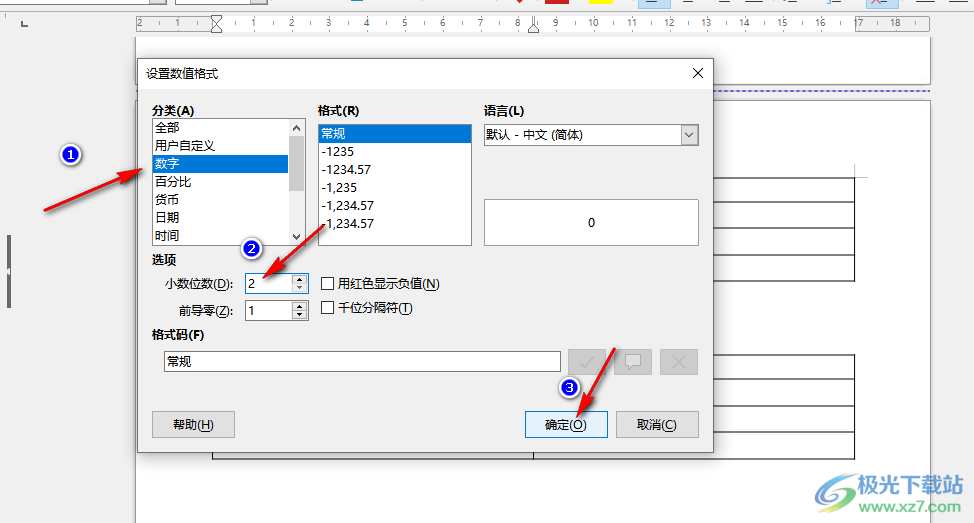Decrease 前导零 leading zeros
The height and width of the screenshot is (523, 974).
(x=300, y=315)
